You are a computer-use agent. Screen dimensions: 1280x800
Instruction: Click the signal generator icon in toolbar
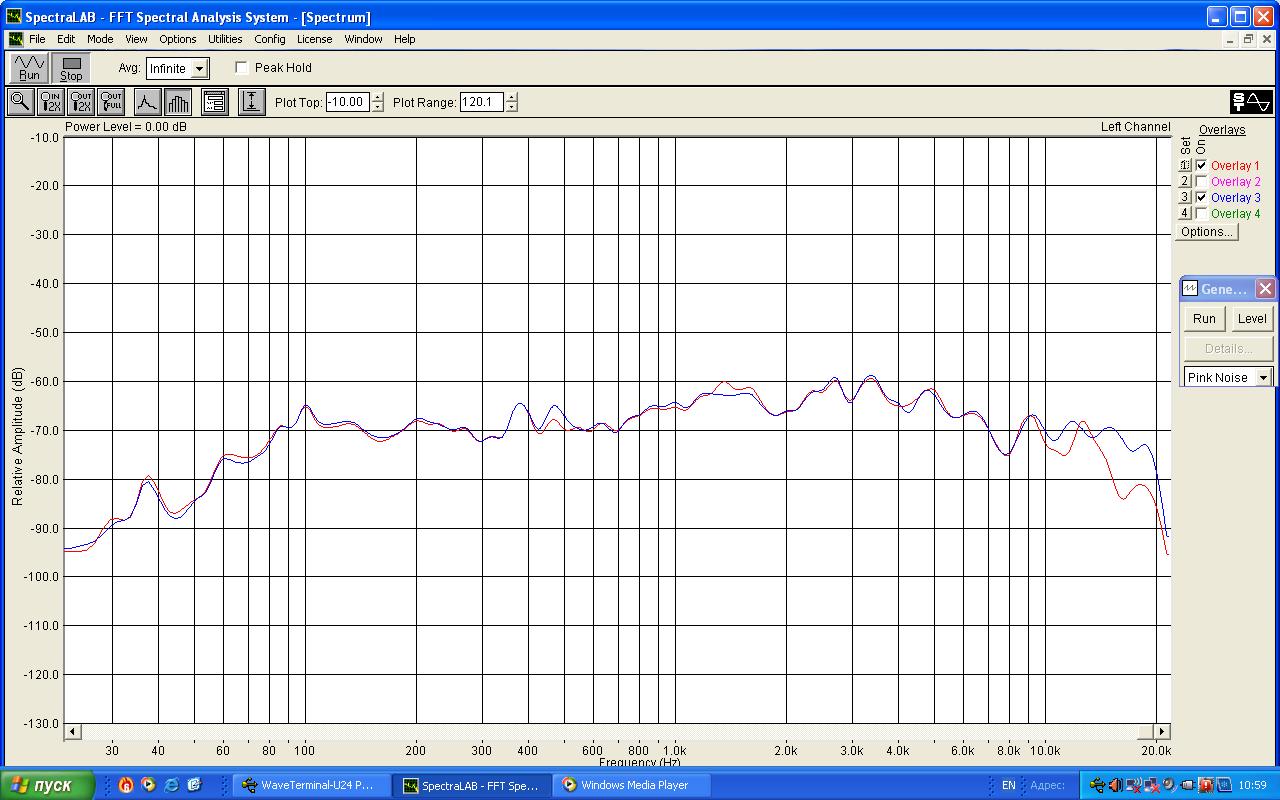coord(1251,101)
